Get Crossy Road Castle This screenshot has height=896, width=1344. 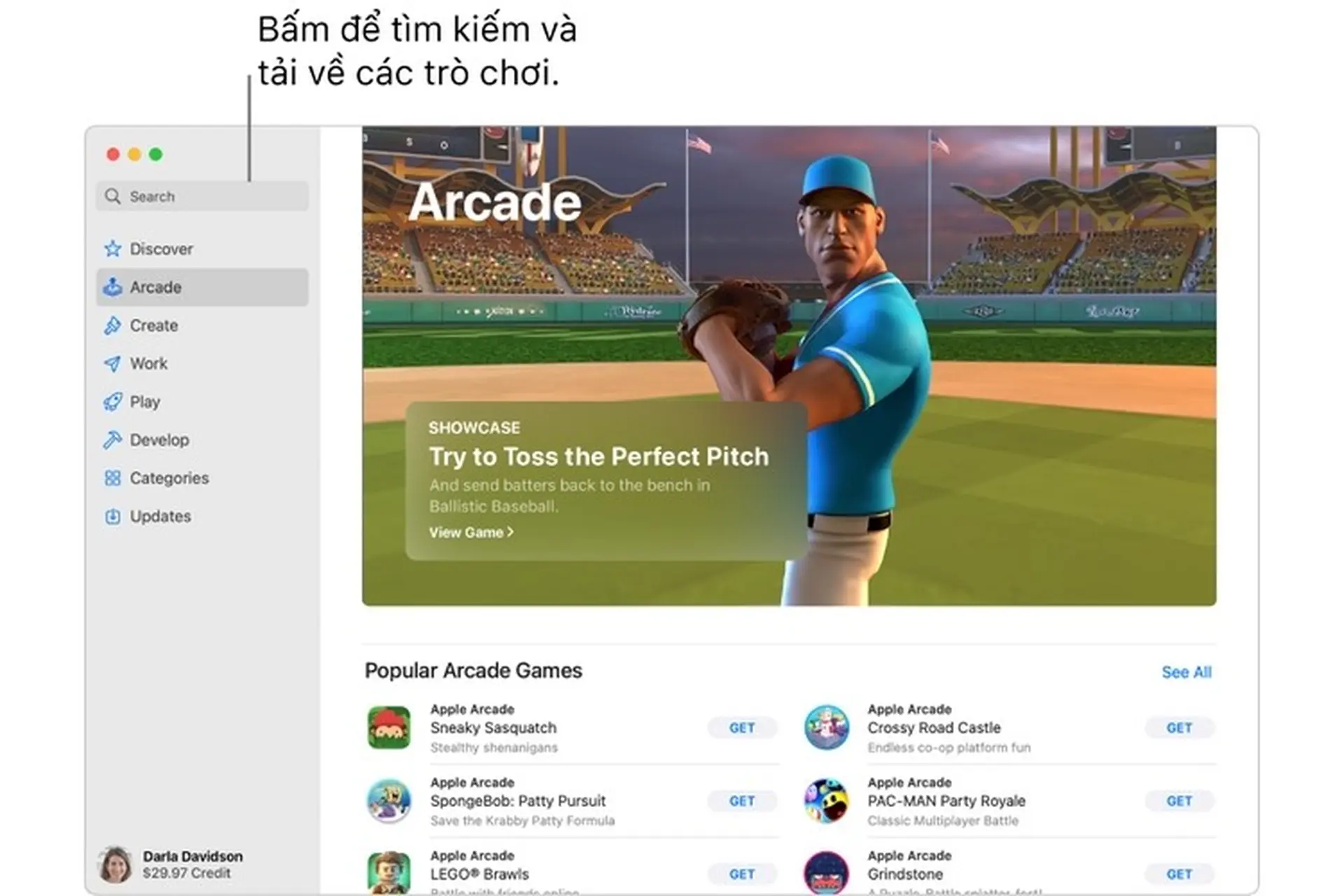(1179, 728)
